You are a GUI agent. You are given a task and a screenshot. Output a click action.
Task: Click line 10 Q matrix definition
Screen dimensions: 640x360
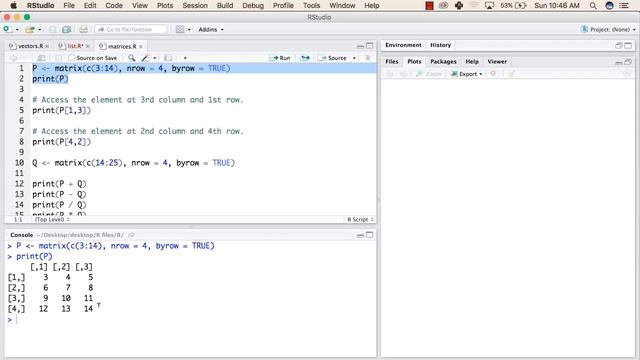pos(133,163)
